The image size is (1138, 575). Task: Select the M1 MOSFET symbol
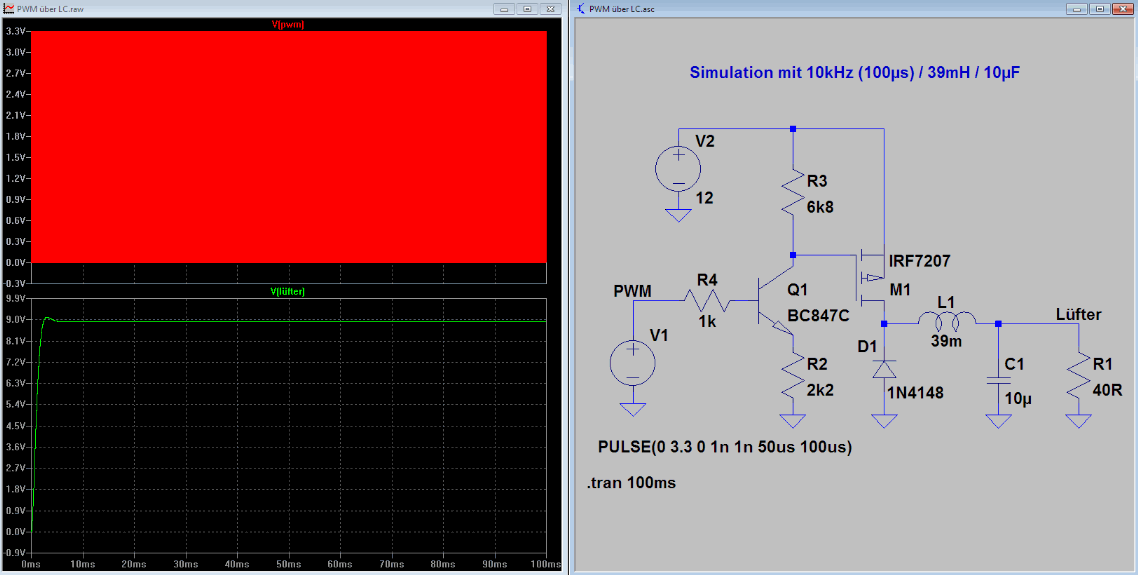(x=871, y=278)
